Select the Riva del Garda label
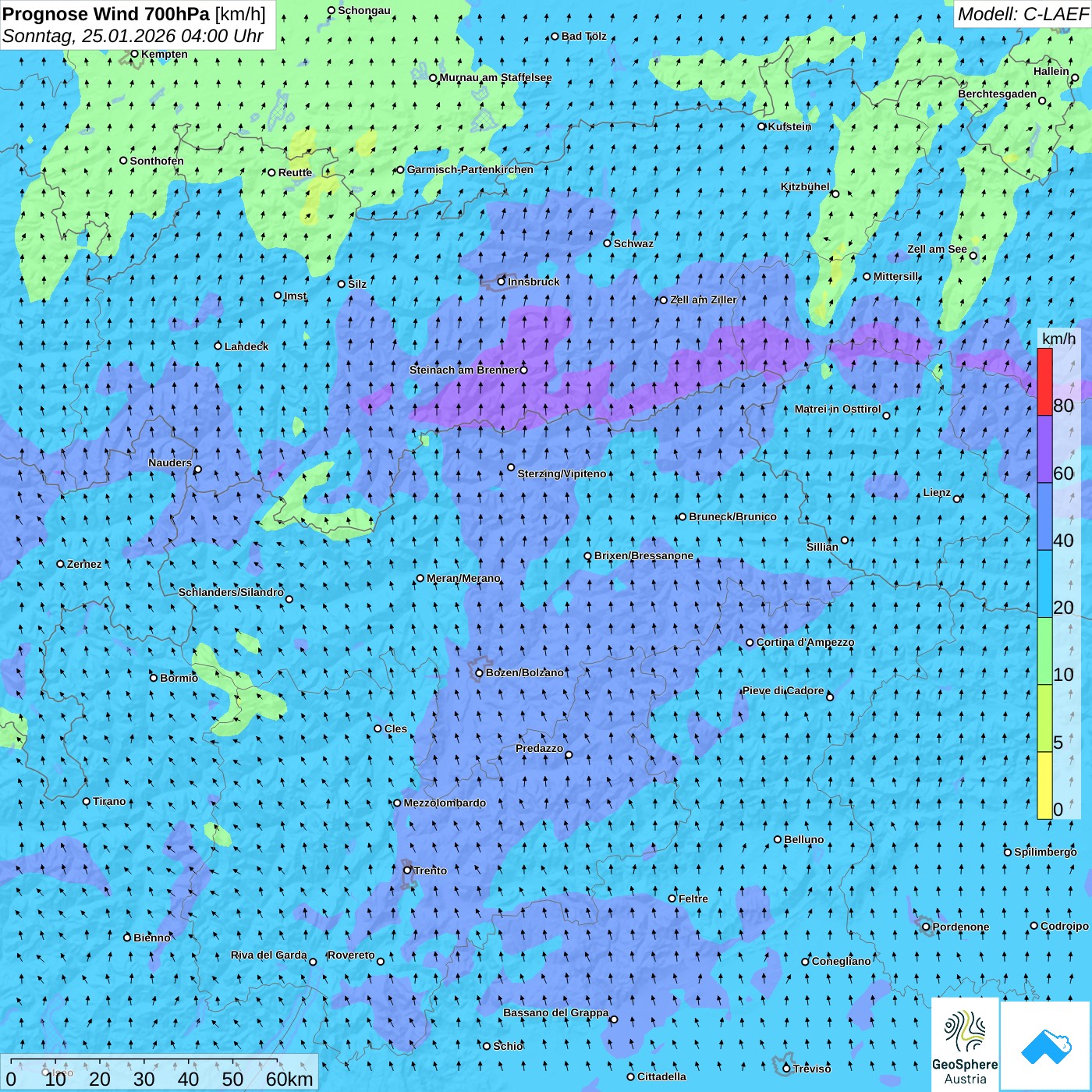The height and width of the screenshot is (1092, 1092). click(x=269, y=955)
